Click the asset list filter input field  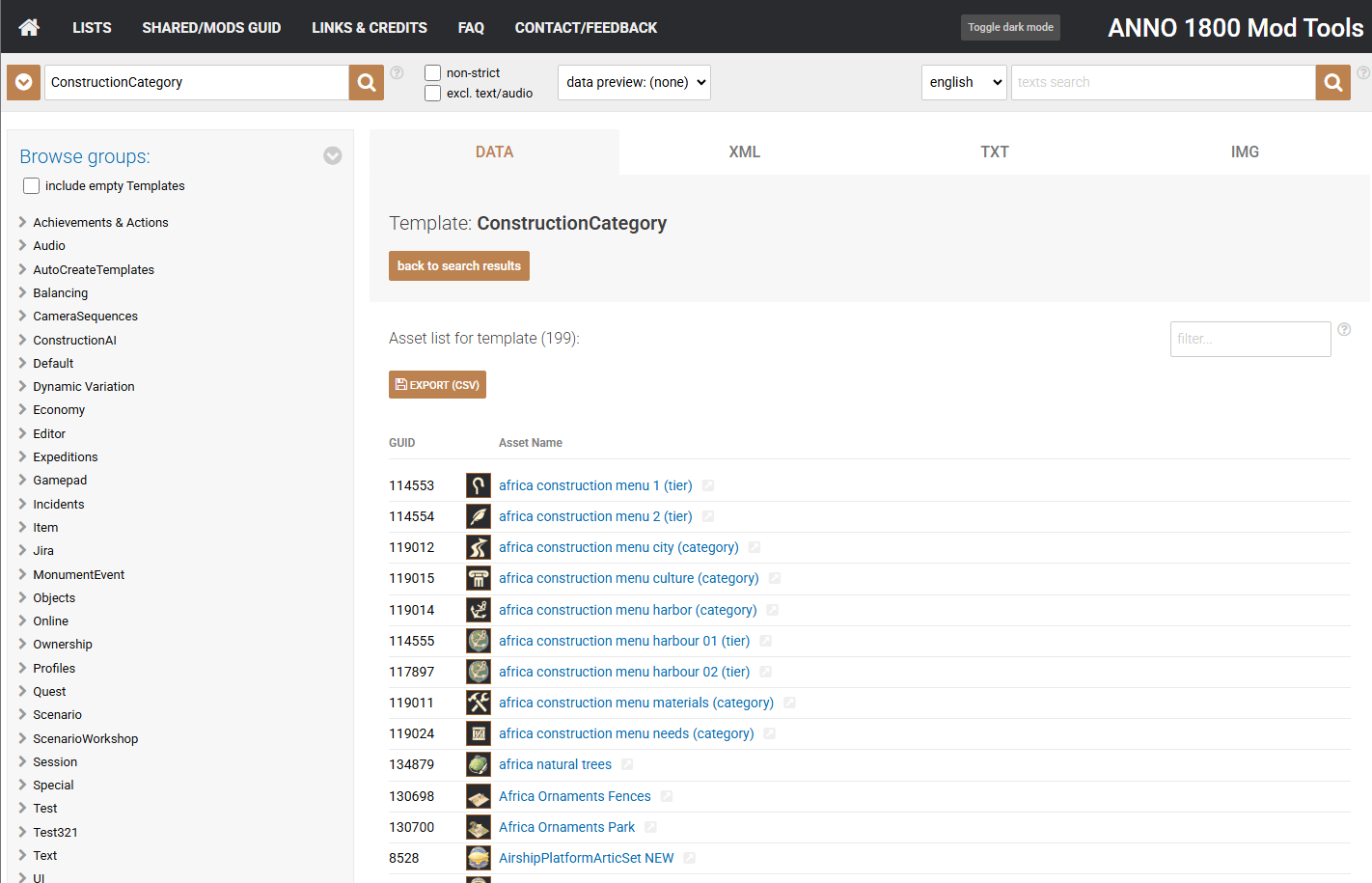pos(1249,340)
